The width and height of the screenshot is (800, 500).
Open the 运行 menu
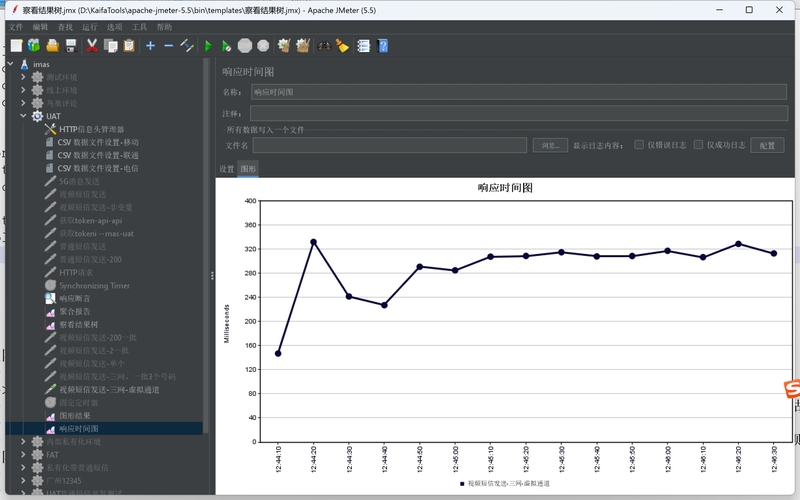pos(89,27)
